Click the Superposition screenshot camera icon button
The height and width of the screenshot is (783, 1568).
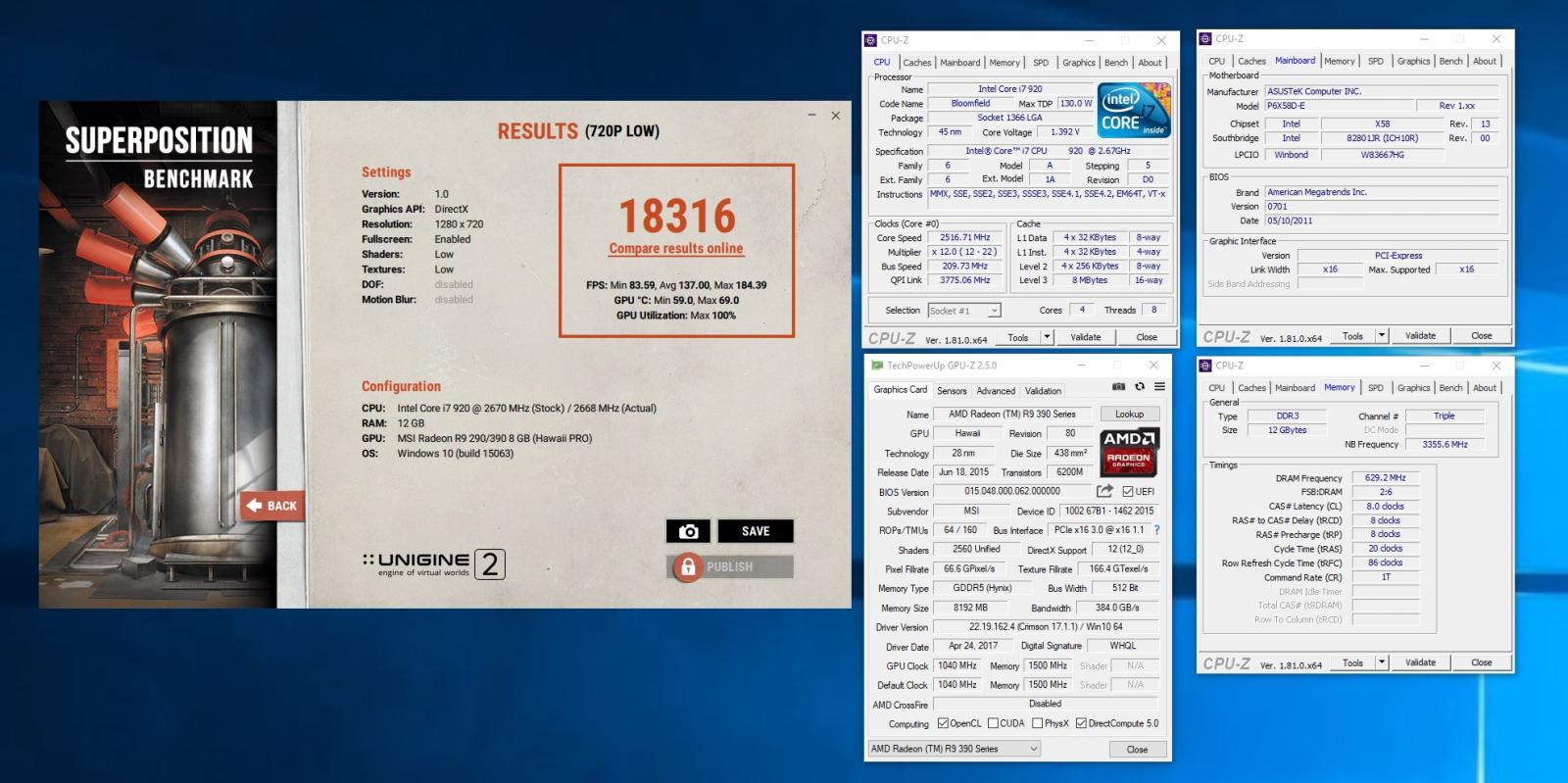pos(688,531)
